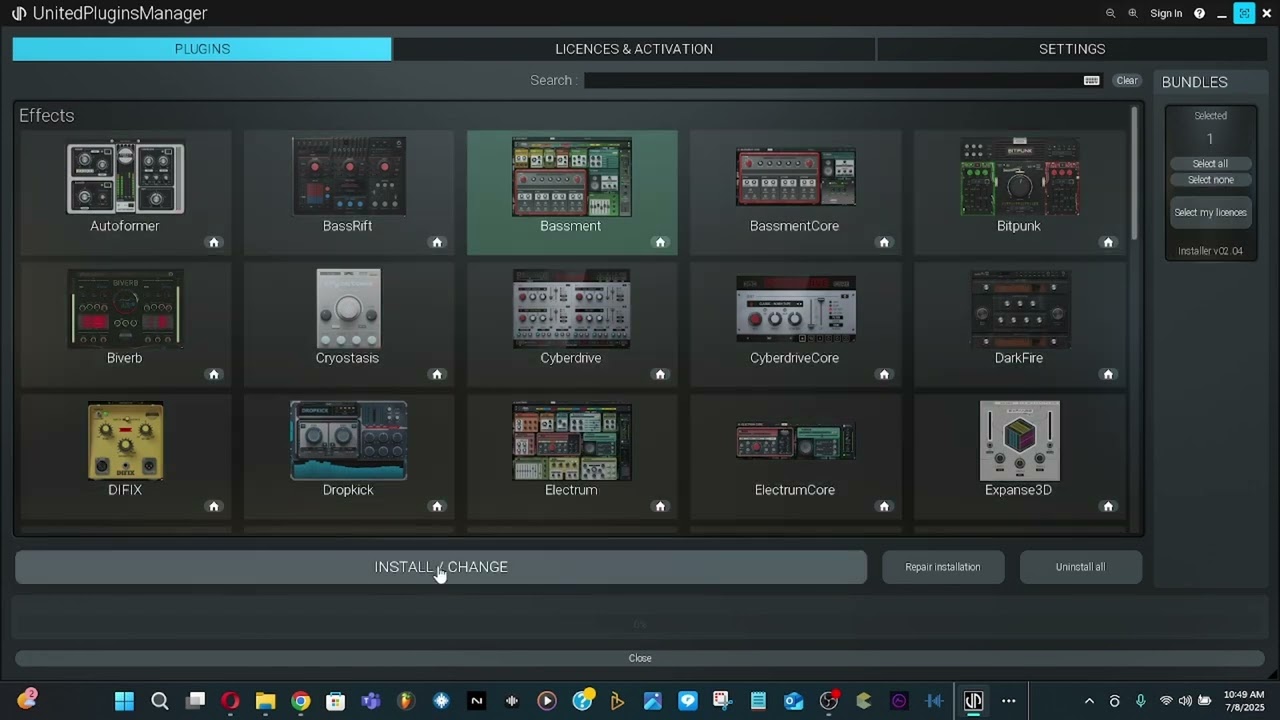Click home icon on Electrum card
The height and width of the screenshot is (720, 1280).
(660, 506)
